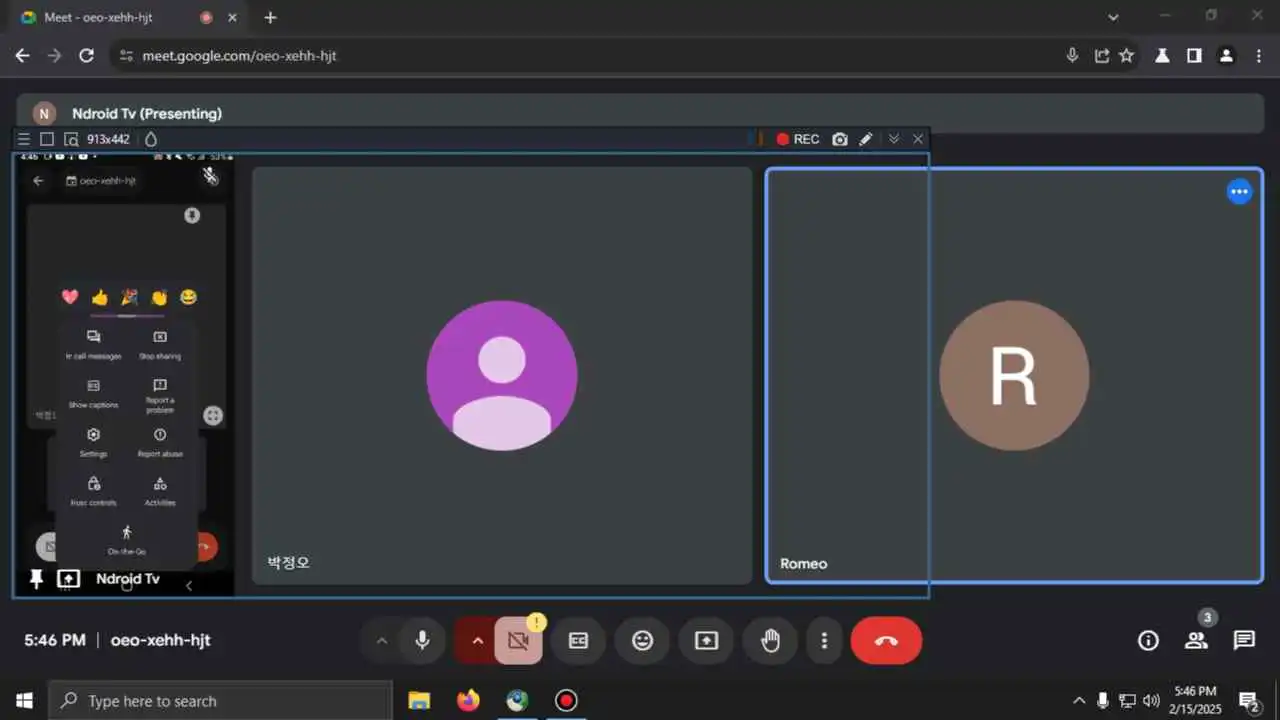Image resolution: width=1280 pixels, height=720 pixels.
Task: Select Settings in phone menu
Action: [x=94, y=443]
